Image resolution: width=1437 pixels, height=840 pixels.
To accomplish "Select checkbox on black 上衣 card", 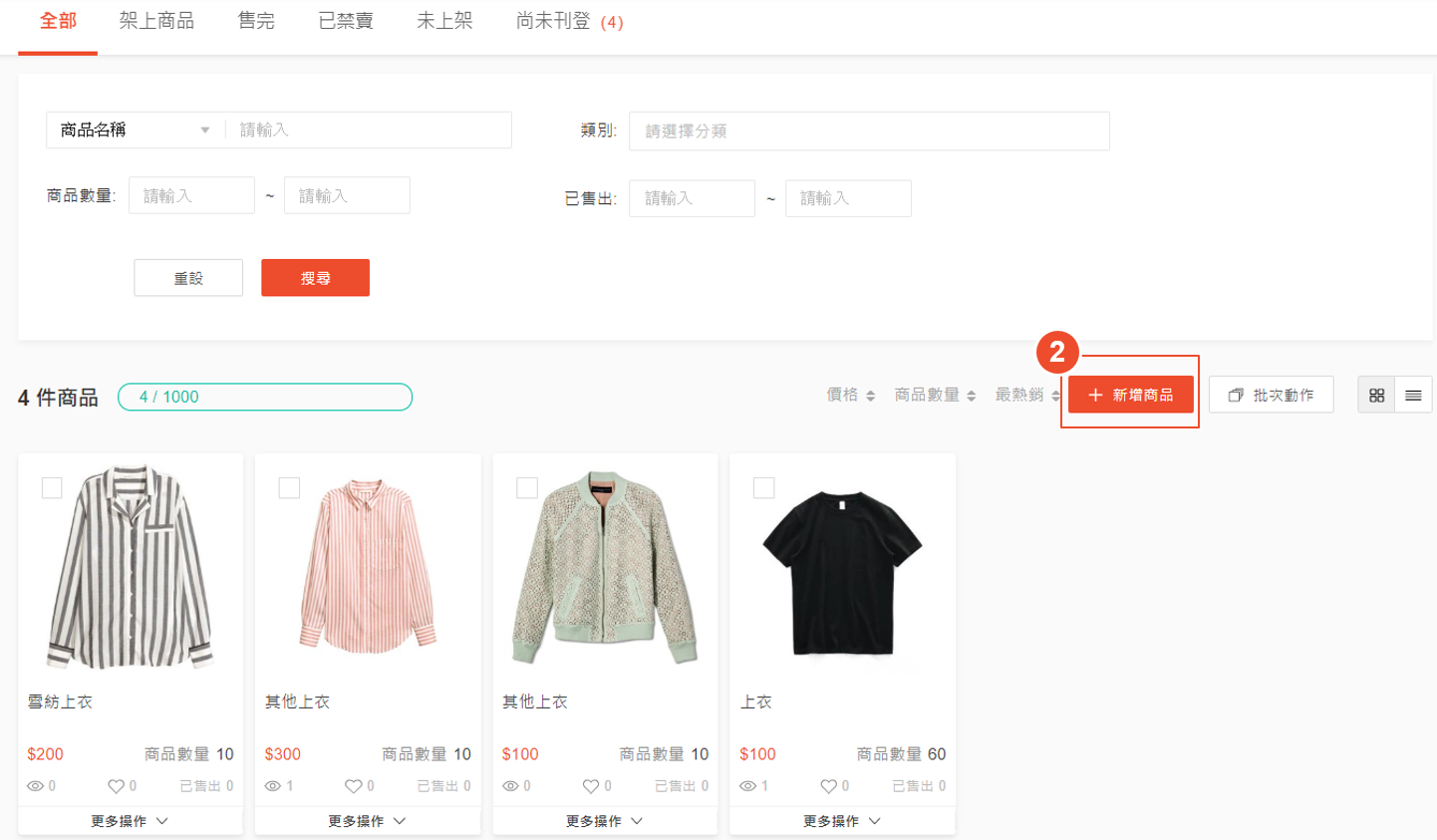I will 764,487.
